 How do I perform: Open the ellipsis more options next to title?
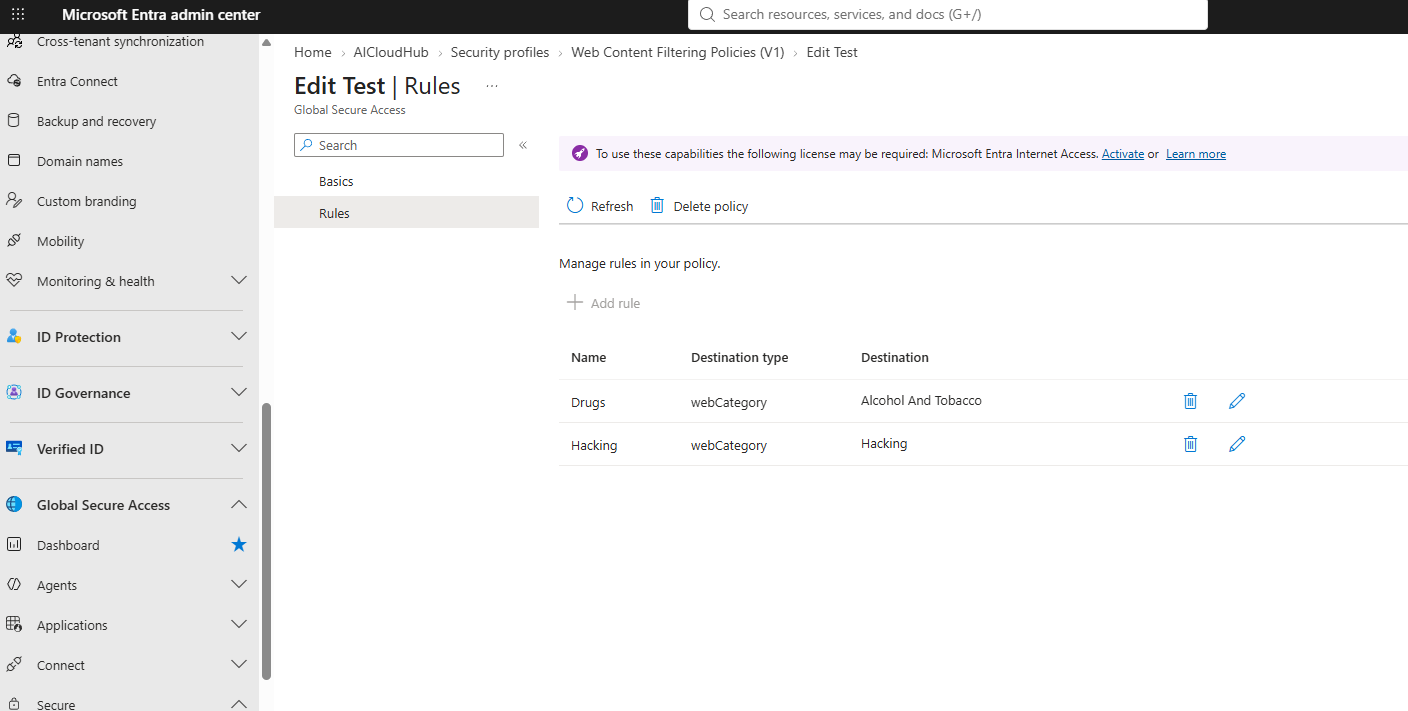(492, 86)
